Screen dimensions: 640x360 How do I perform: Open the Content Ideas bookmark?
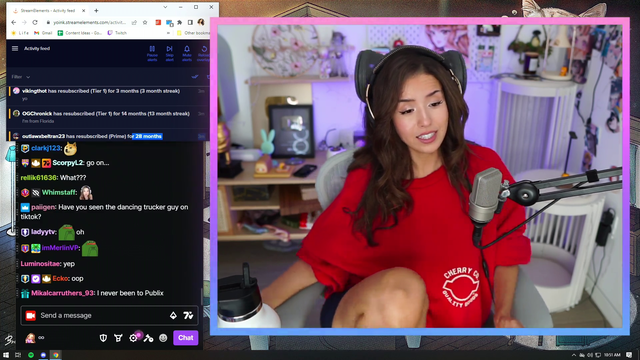point(80,33)
